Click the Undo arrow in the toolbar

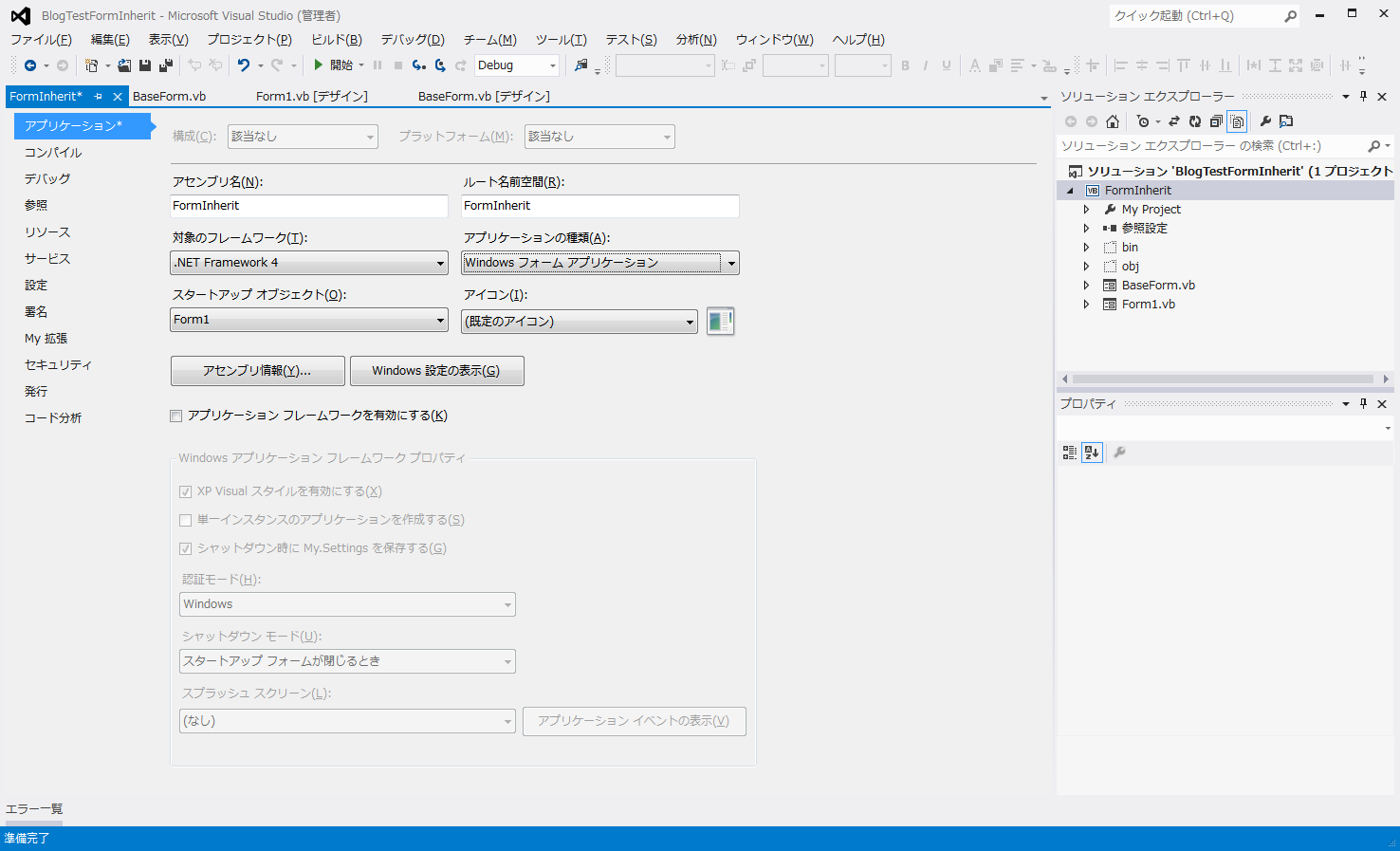pyautogui.click(x=244, y=65)
